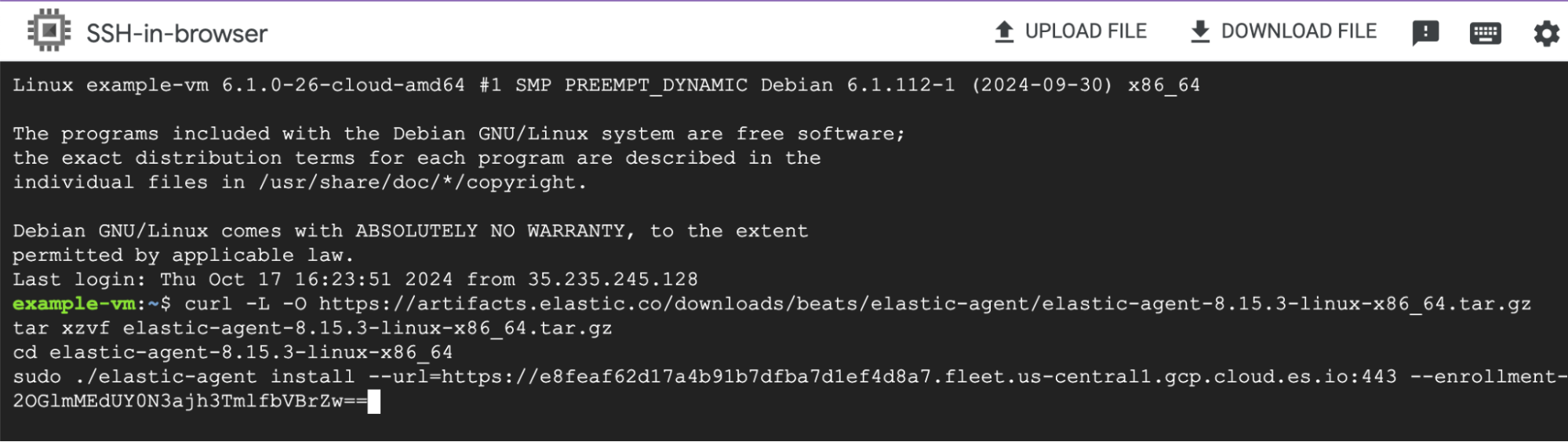Click the /usr/share/doc copyright path
1568x442 pixels.
pyautogui.click(x=423, y=183)
